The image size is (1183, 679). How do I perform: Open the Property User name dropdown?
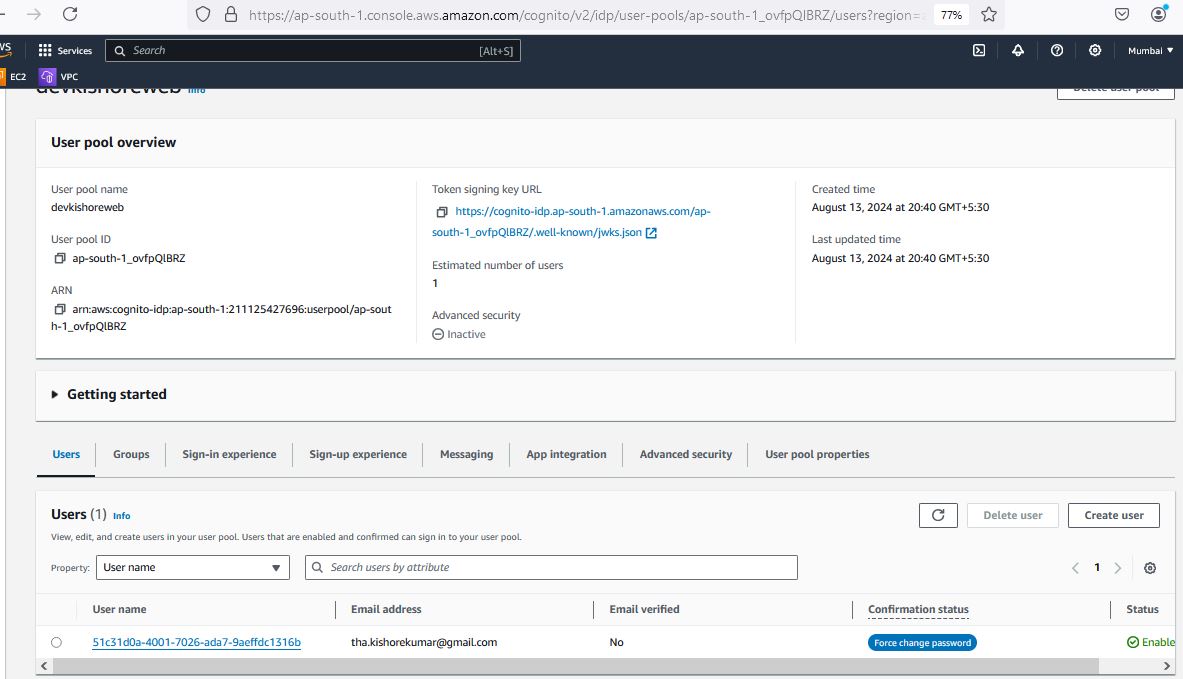pyautogui.click(x=193, y=568)
